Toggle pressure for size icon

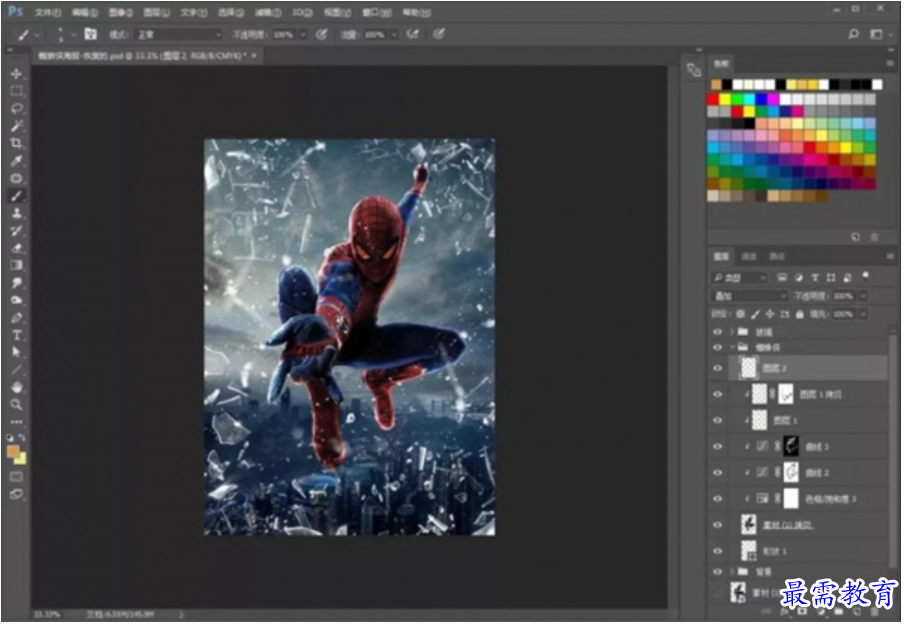[x=439, y=35]
